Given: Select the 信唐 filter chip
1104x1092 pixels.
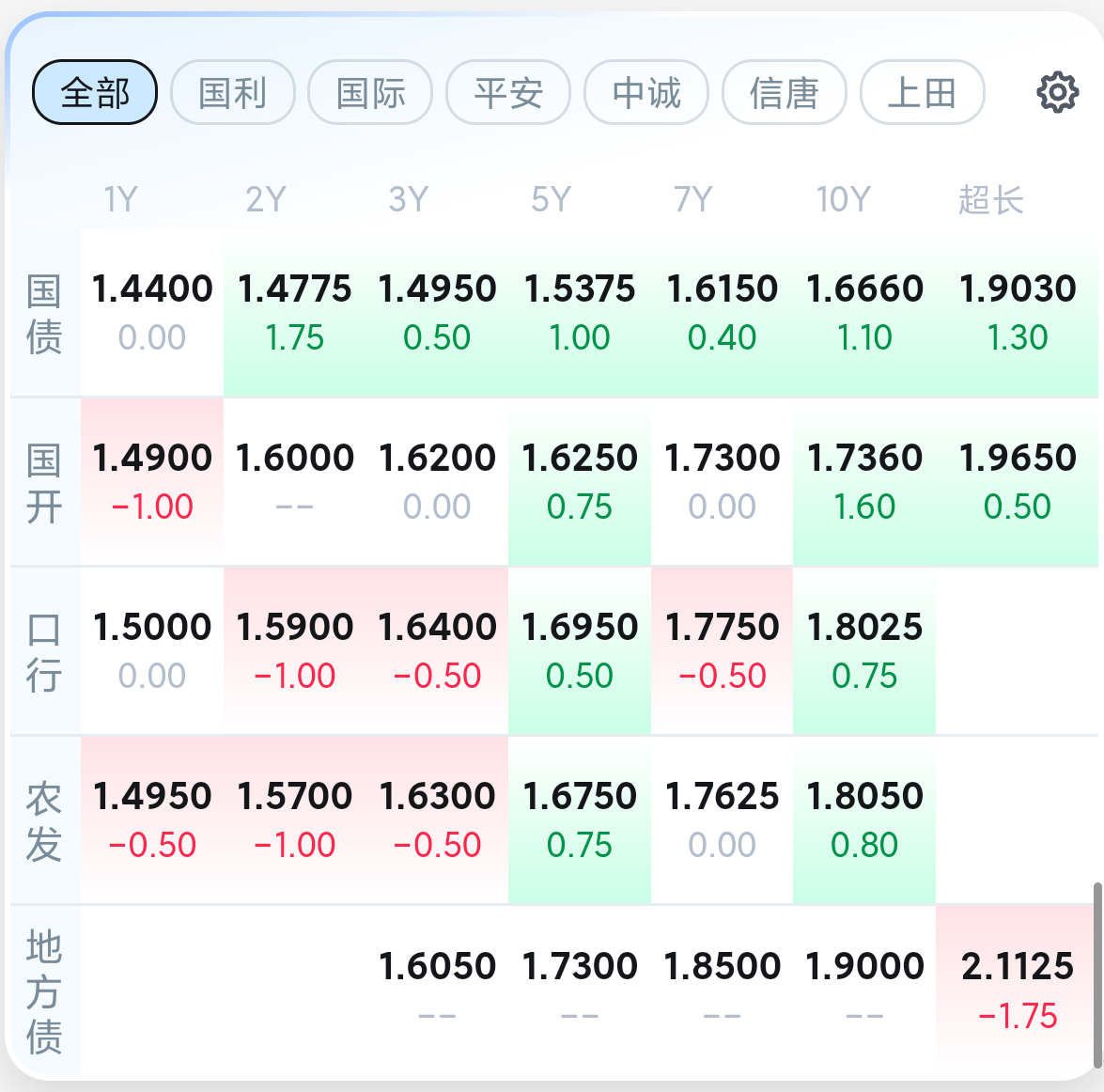Looking at the screenshot, I should (x=785, y=92).
